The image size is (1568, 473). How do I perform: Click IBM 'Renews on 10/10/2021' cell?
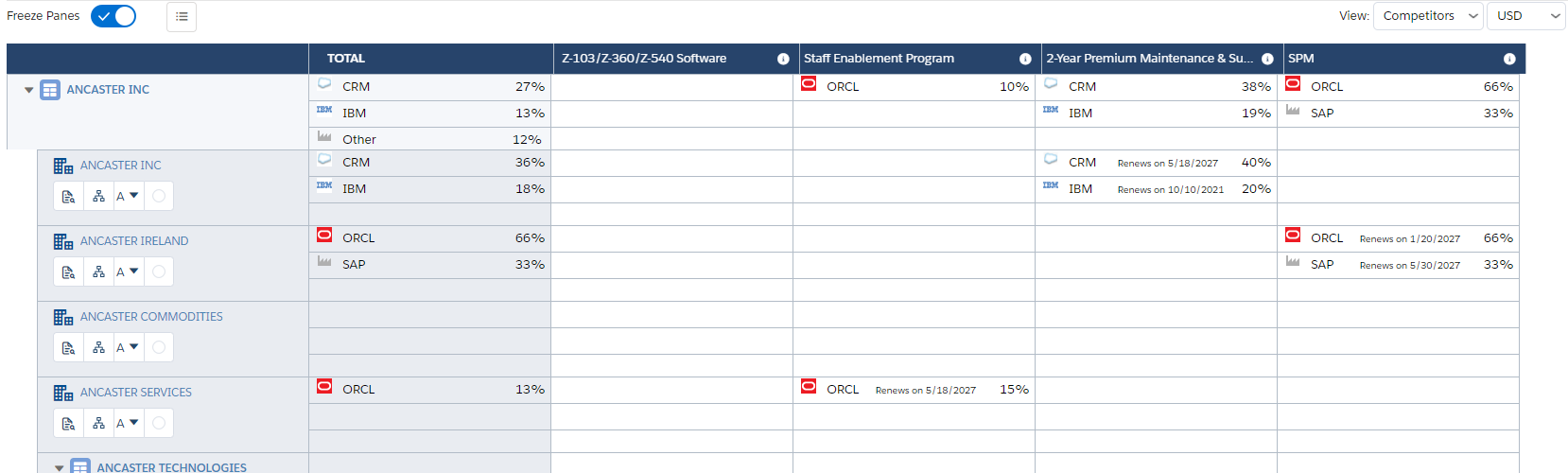point(1157,189)
